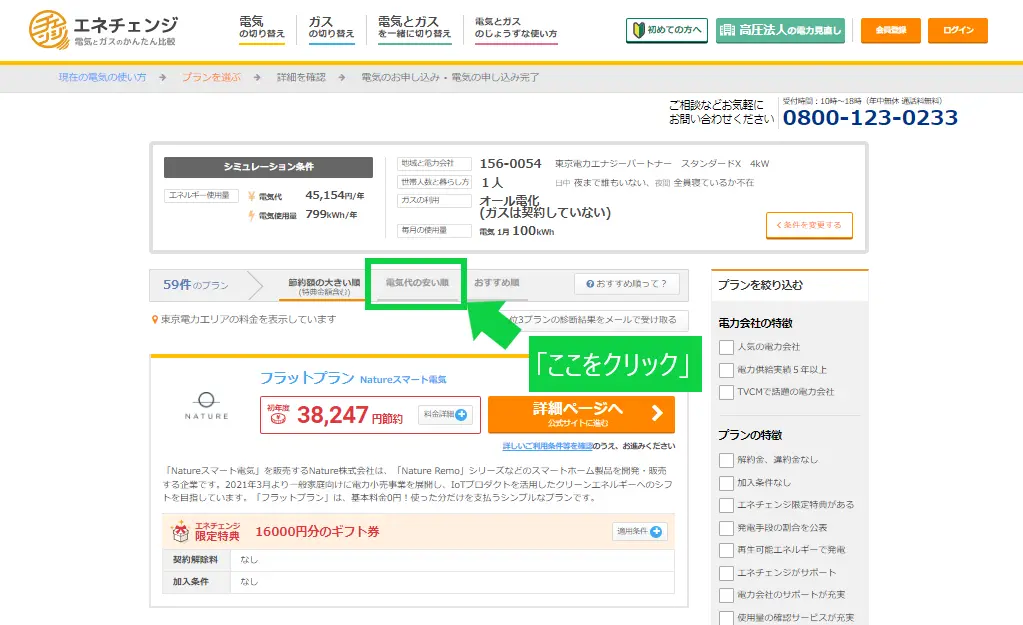Click the 38,247 円節約 amount

point(350,415)
